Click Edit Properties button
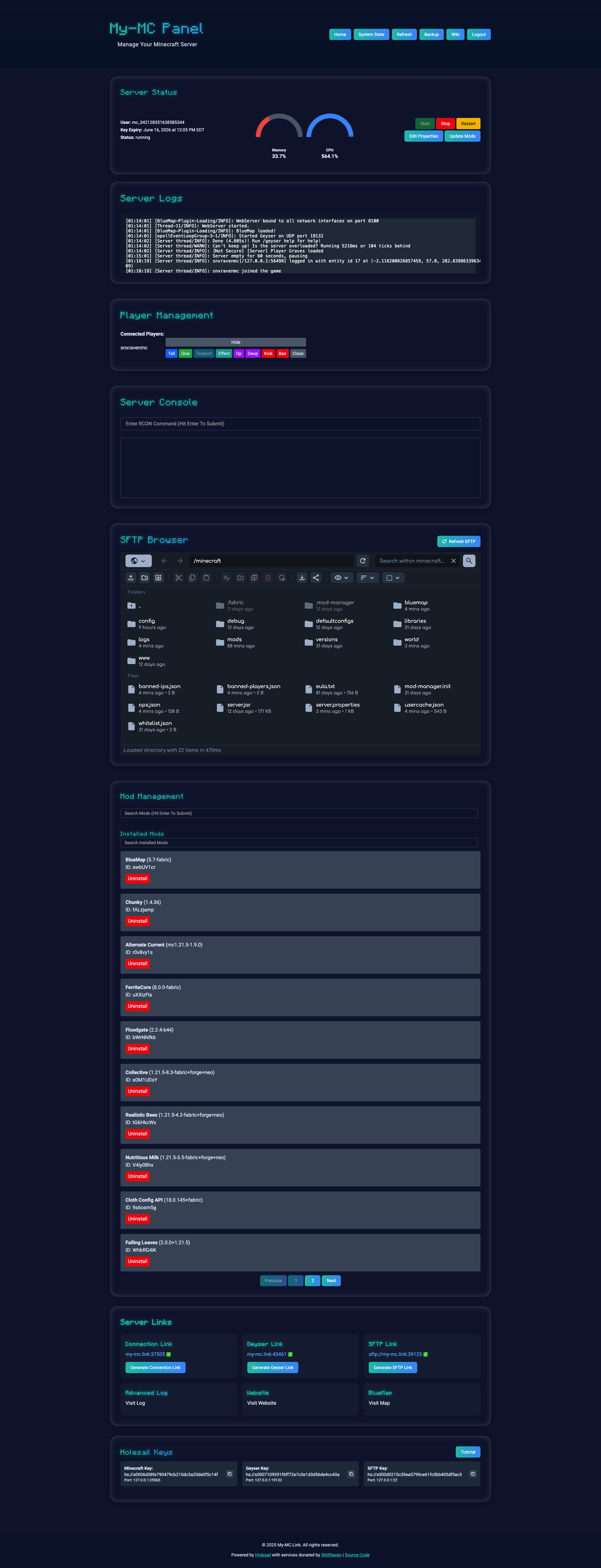This screenshot has height=1568, width=601. pyautogui.click(x=423, y=136)
